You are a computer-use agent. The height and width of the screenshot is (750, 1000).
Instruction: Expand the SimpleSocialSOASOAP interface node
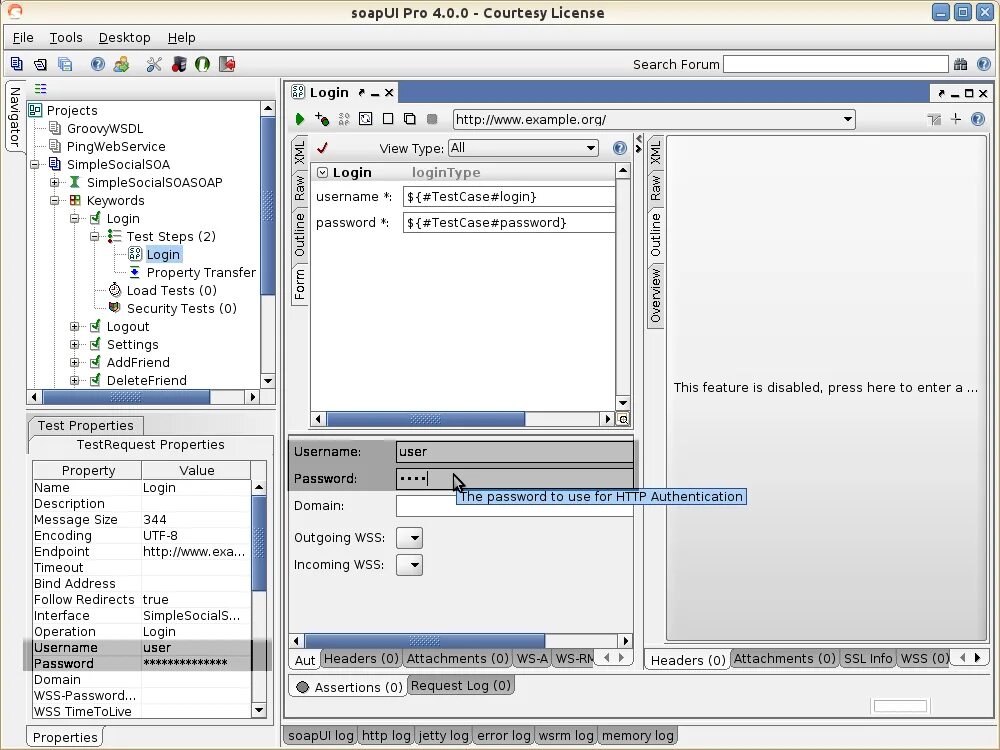pos(55,182)
